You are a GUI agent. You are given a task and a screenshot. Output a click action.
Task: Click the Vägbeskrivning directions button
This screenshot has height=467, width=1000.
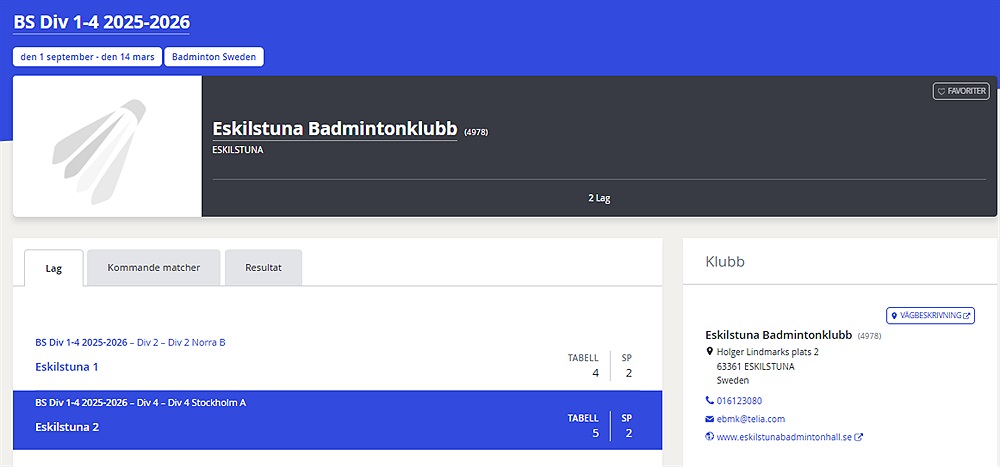point(930,315)
